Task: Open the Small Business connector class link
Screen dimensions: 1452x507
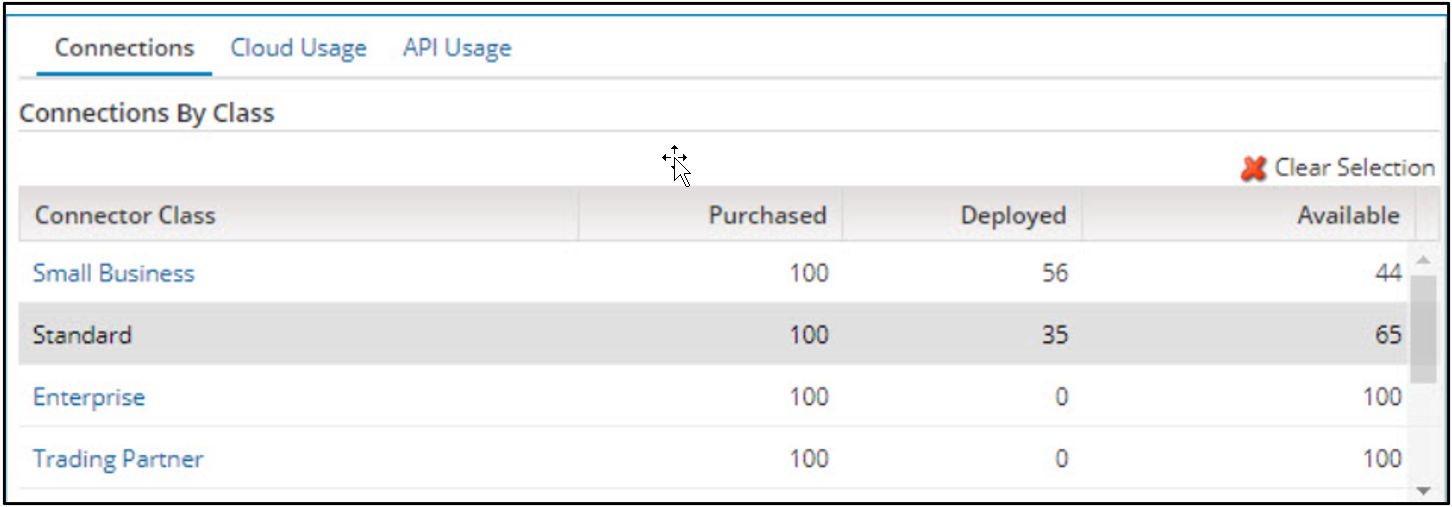Action: 113,273
